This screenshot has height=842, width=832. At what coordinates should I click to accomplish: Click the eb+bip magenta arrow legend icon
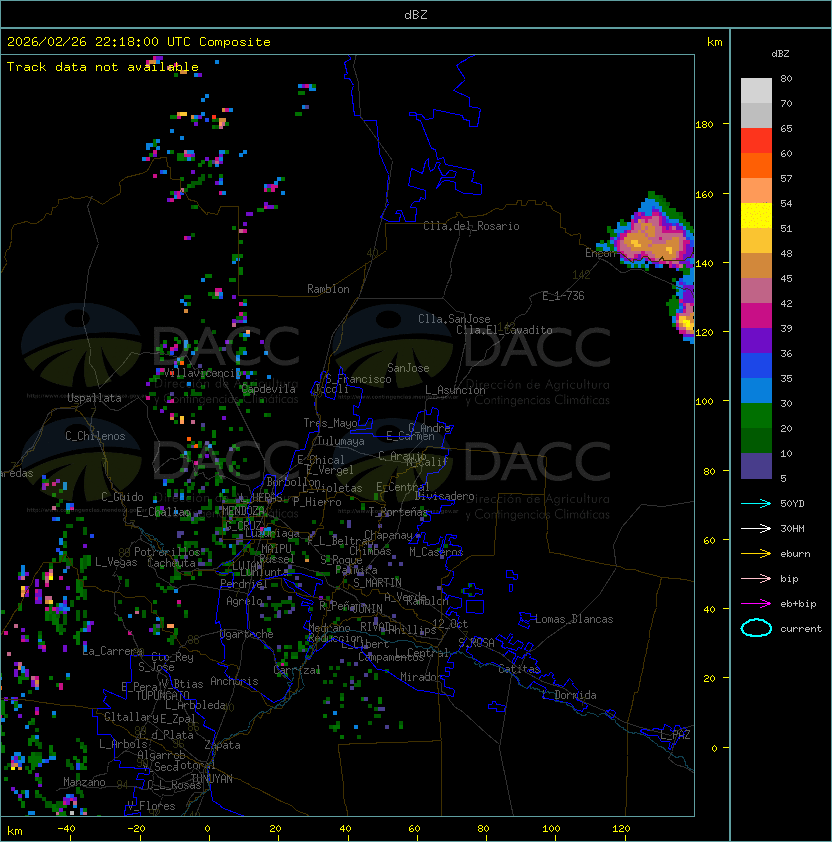point(756,604)
